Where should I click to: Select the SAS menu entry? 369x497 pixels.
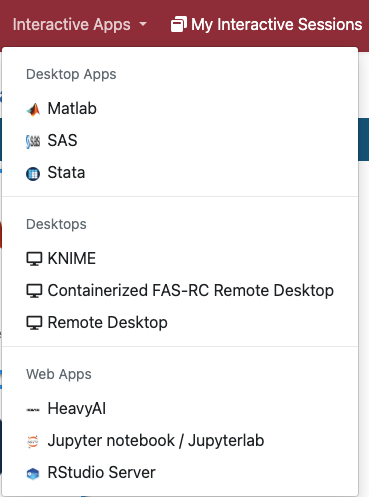pyautogui.click(x=180, y=141)
